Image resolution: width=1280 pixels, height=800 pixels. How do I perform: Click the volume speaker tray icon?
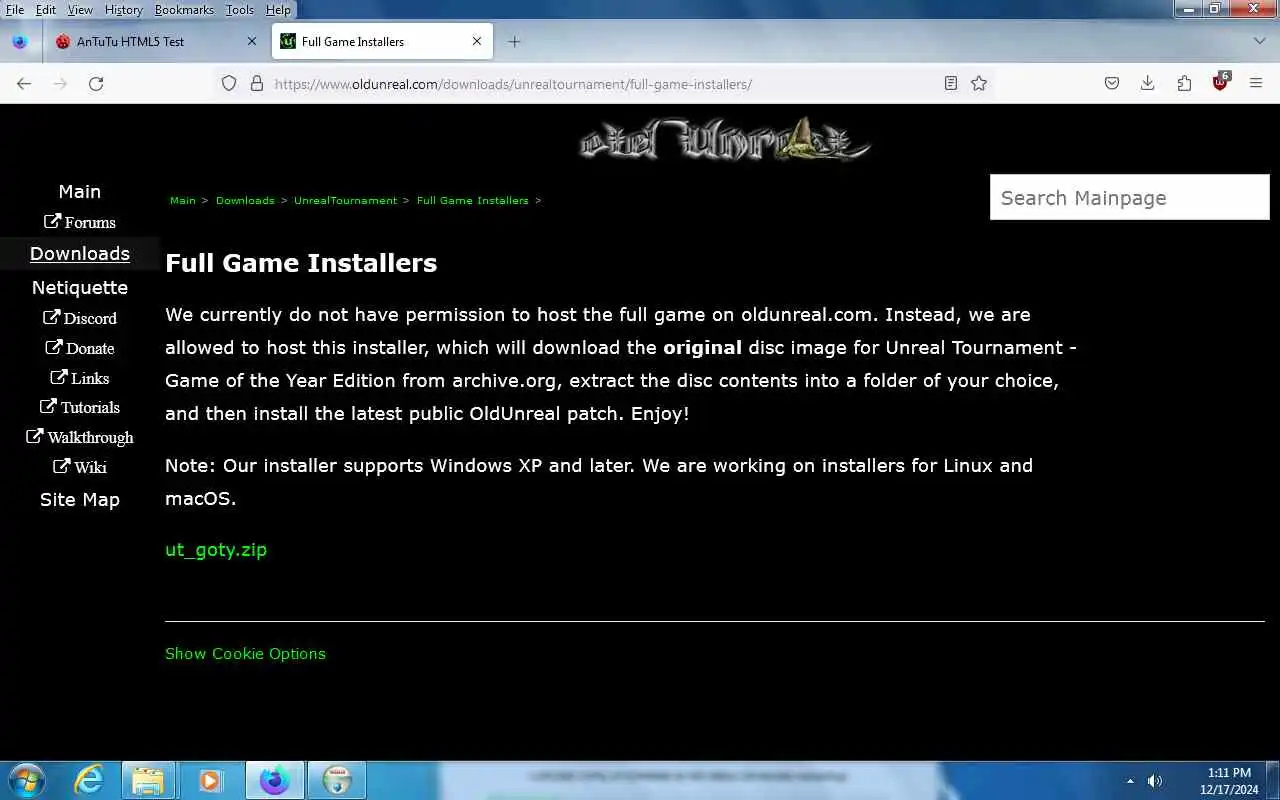(x=1155, y=780)
